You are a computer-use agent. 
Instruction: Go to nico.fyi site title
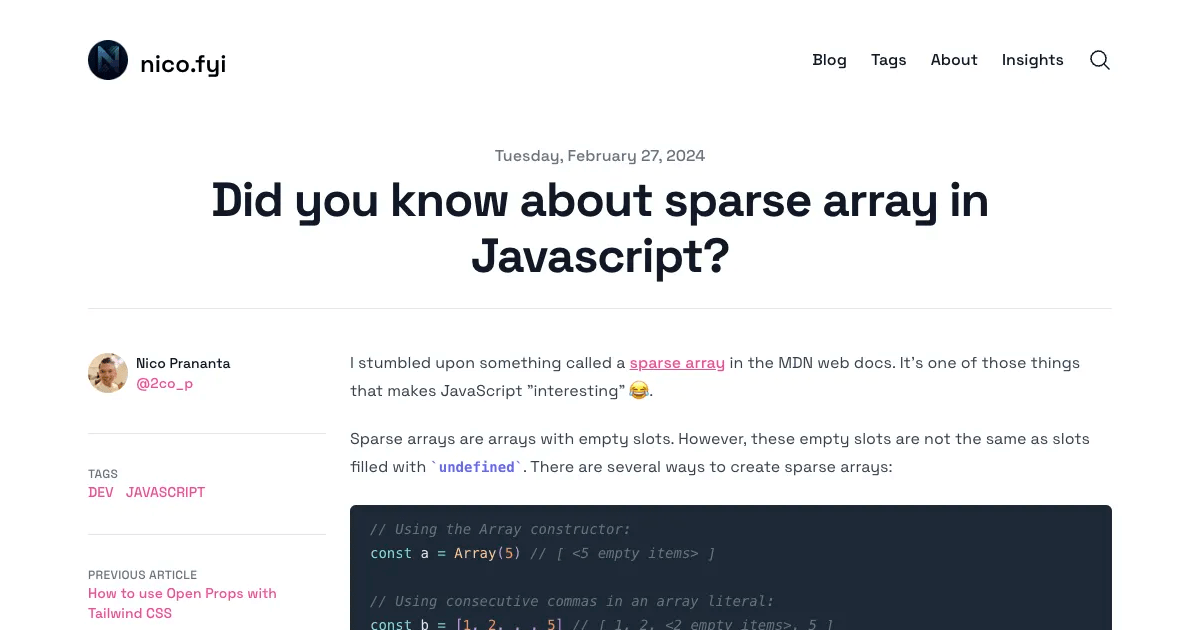[183, 65]
